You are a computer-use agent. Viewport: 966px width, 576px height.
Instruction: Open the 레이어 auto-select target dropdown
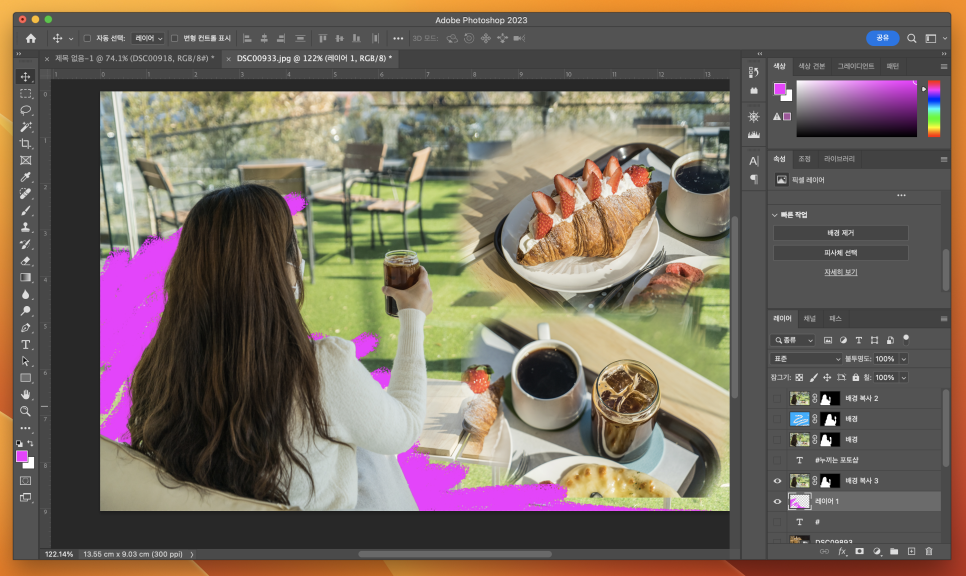[x=148, y=38]
